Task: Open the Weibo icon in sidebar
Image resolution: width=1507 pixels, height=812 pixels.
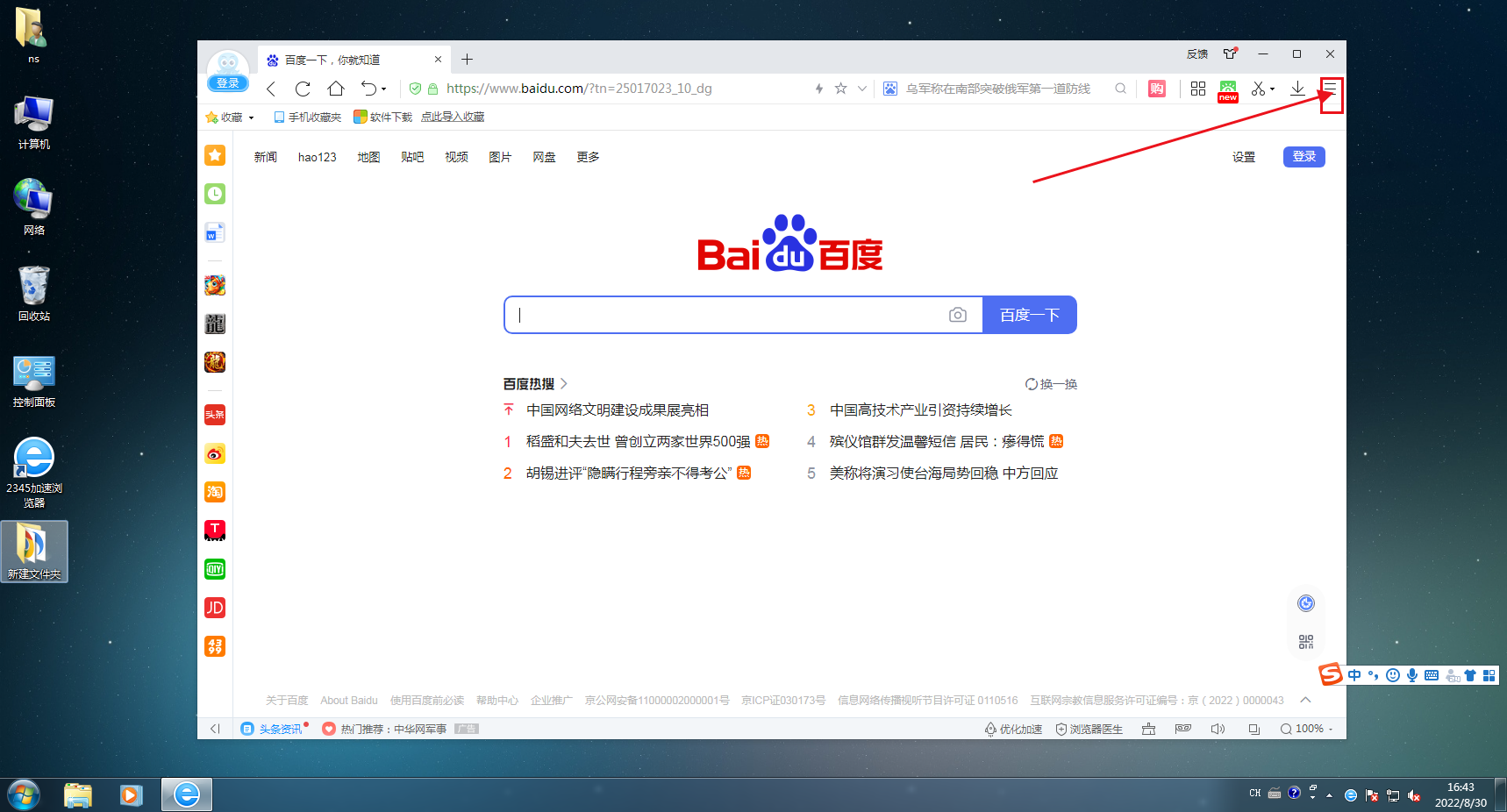Action: coord(215,453)
